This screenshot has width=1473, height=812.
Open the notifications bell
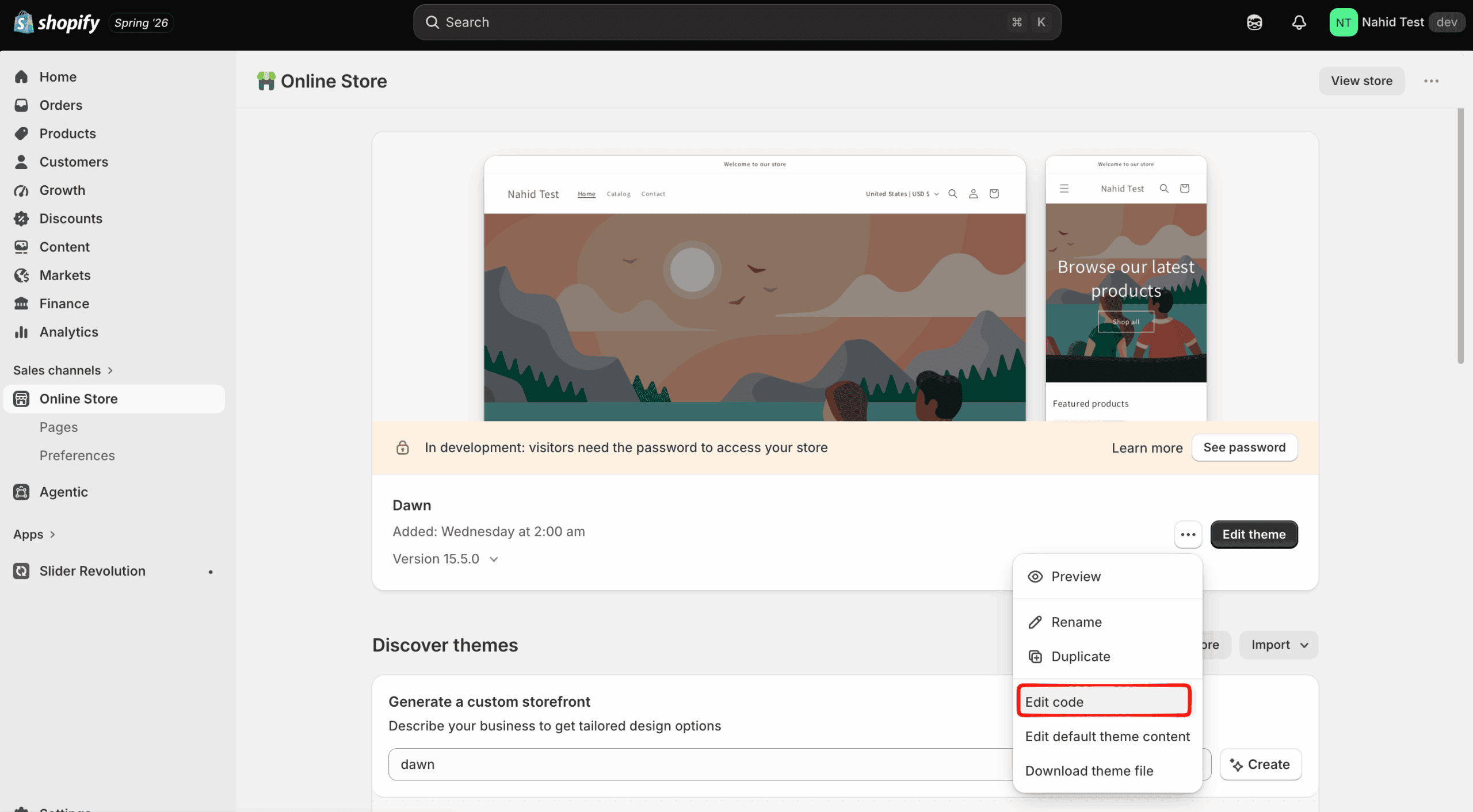(1299, 22)
